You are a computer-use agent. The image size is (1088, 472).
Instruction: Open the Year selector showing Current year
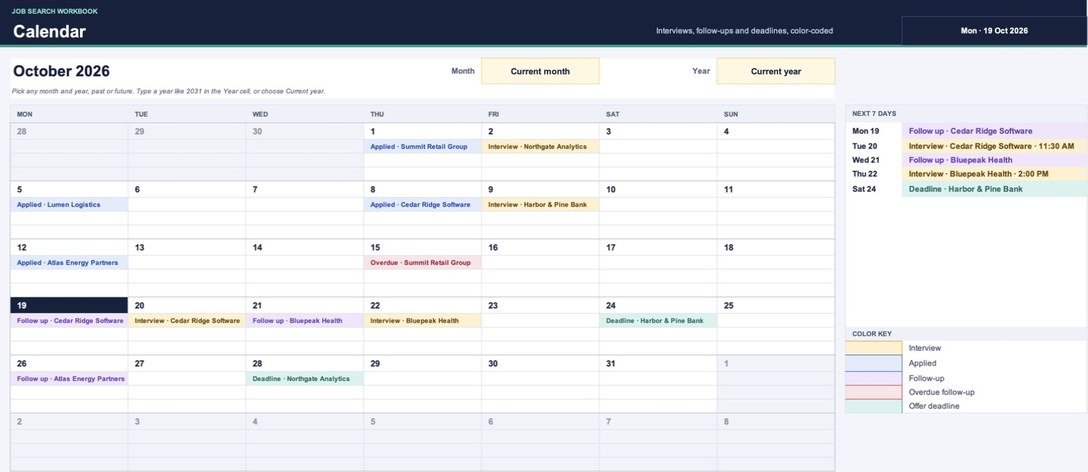pos(775,71)
